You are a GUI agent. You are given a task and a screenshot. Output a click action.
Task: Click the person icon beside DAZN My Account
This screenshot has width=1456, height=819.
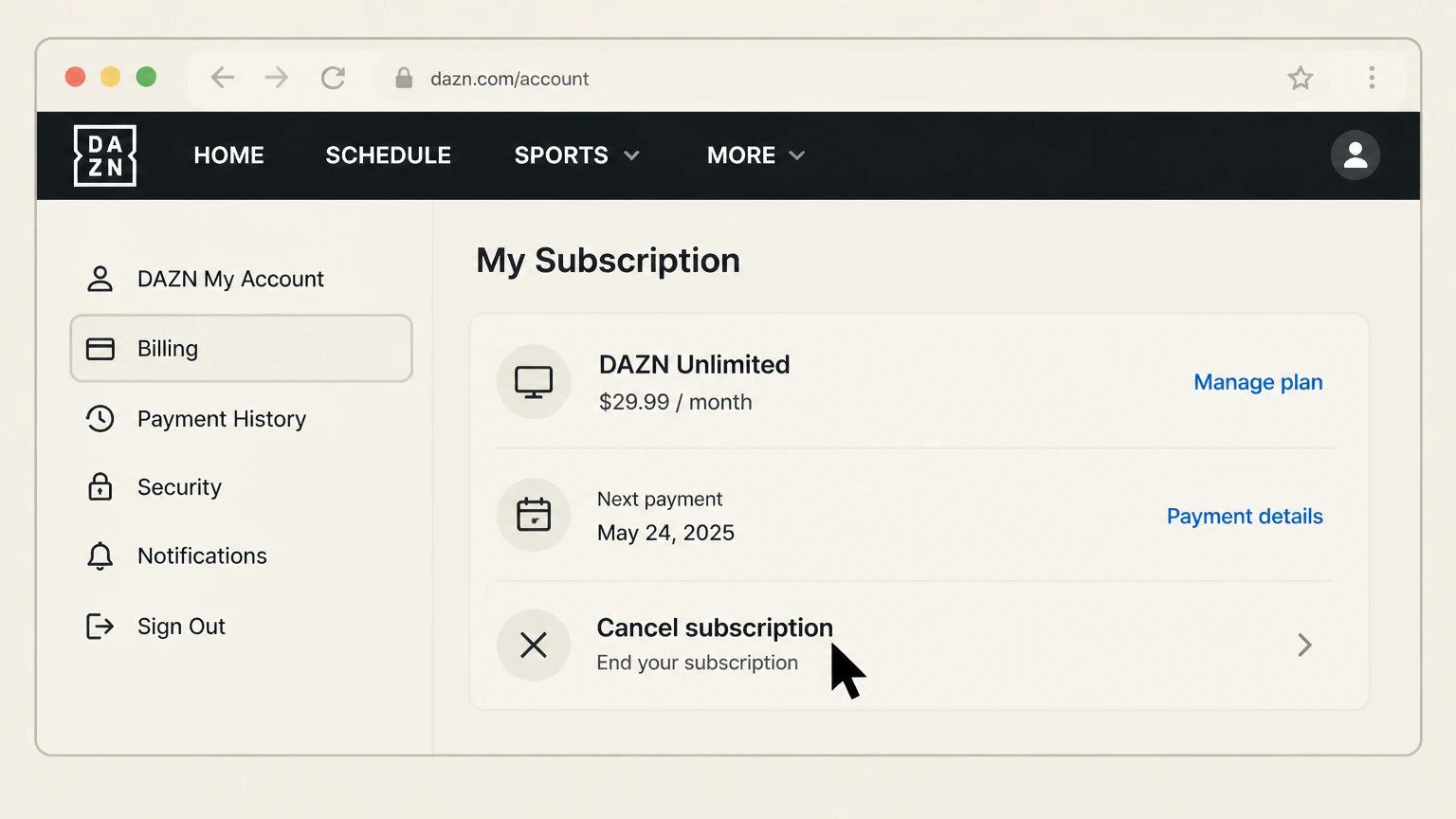(100, 279)
